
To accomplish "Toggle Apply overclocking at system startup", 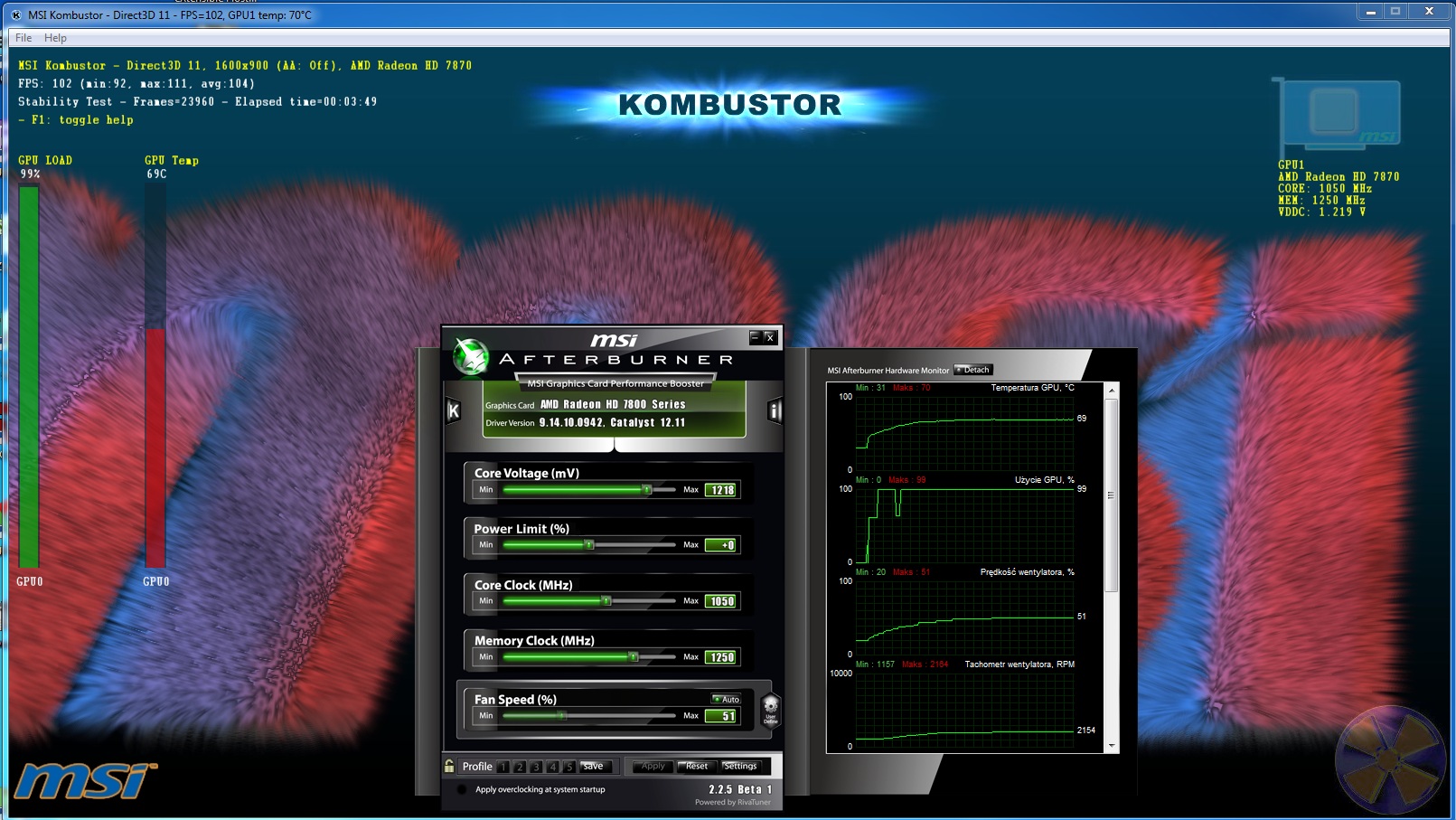I will coord(462,789).
